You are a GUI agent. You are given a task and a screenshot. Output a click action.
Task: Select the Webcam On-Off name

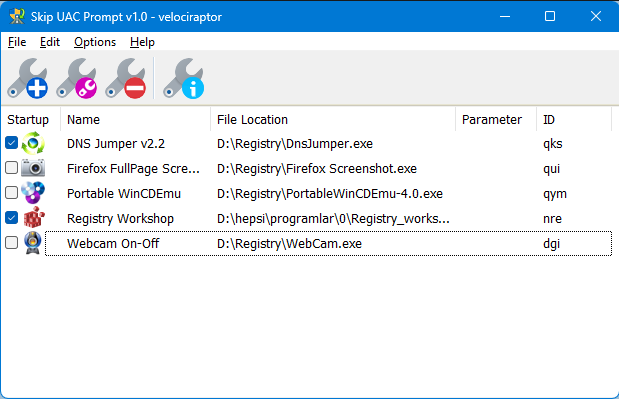tap(113, 244)
